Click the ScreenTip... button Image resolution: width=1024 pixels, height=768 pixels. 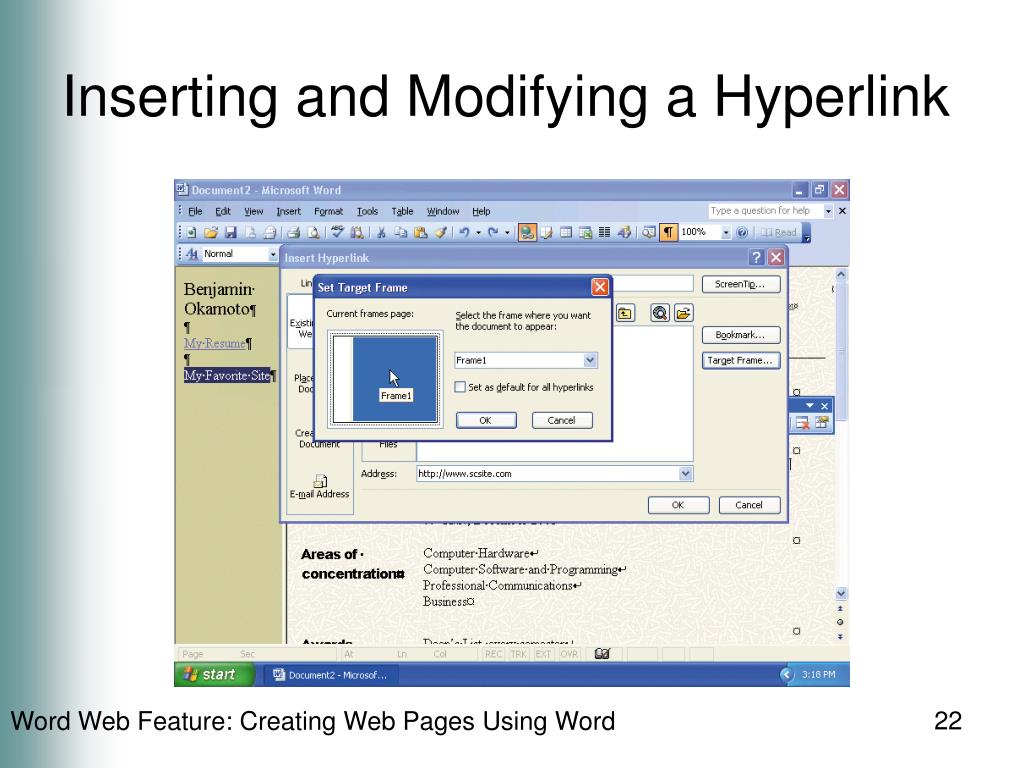(741, 284)
